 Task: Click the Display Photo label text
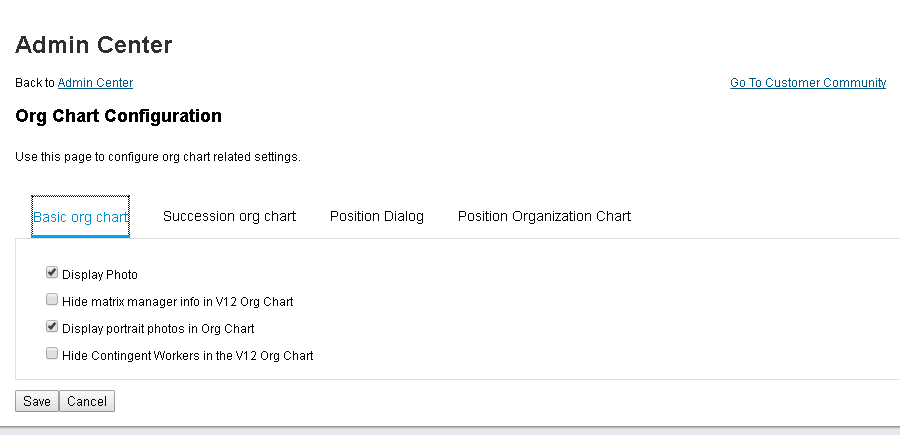pyautogui.click(x=100, y=275)
